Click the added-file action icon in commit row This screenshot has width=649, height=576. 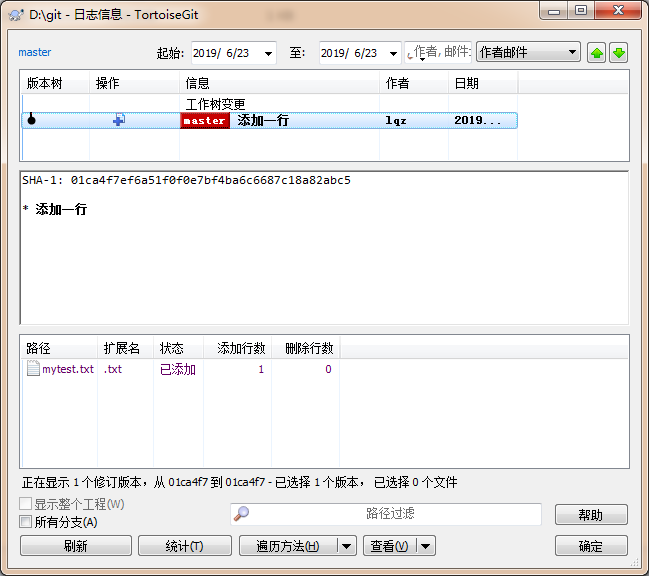click(x=119, y=120)
